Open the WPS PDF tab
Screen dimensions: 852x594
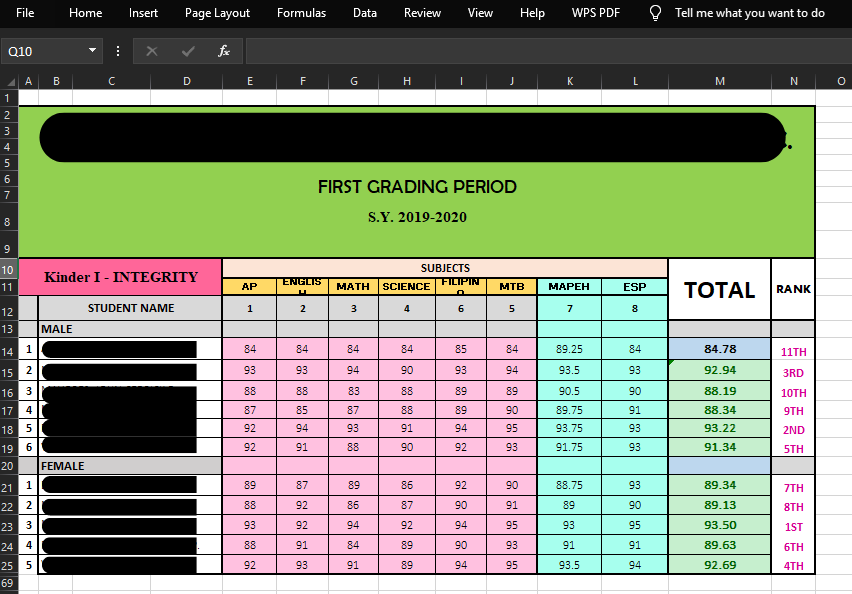[x=596, y=13]
